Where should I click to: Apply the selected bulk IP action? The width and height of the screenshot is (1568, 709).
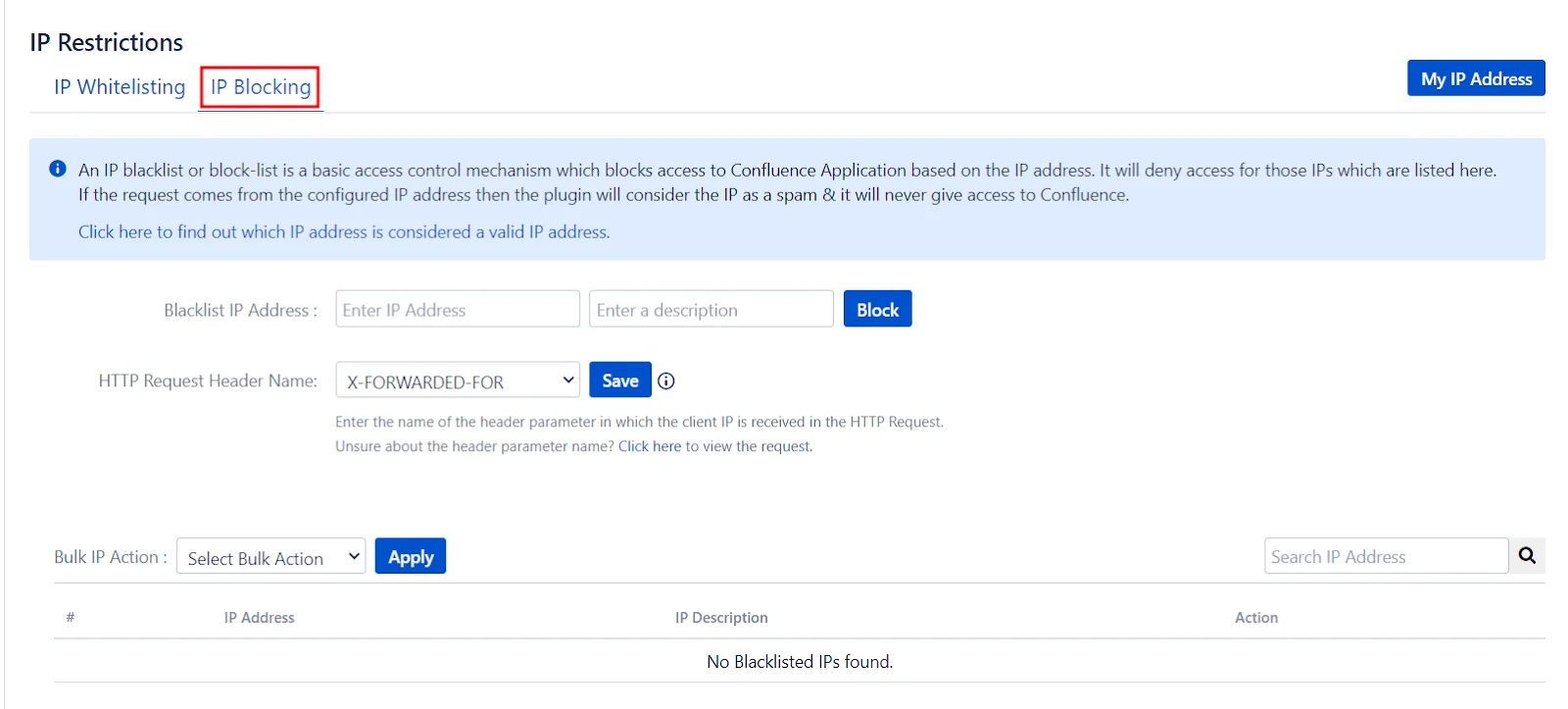411,557
